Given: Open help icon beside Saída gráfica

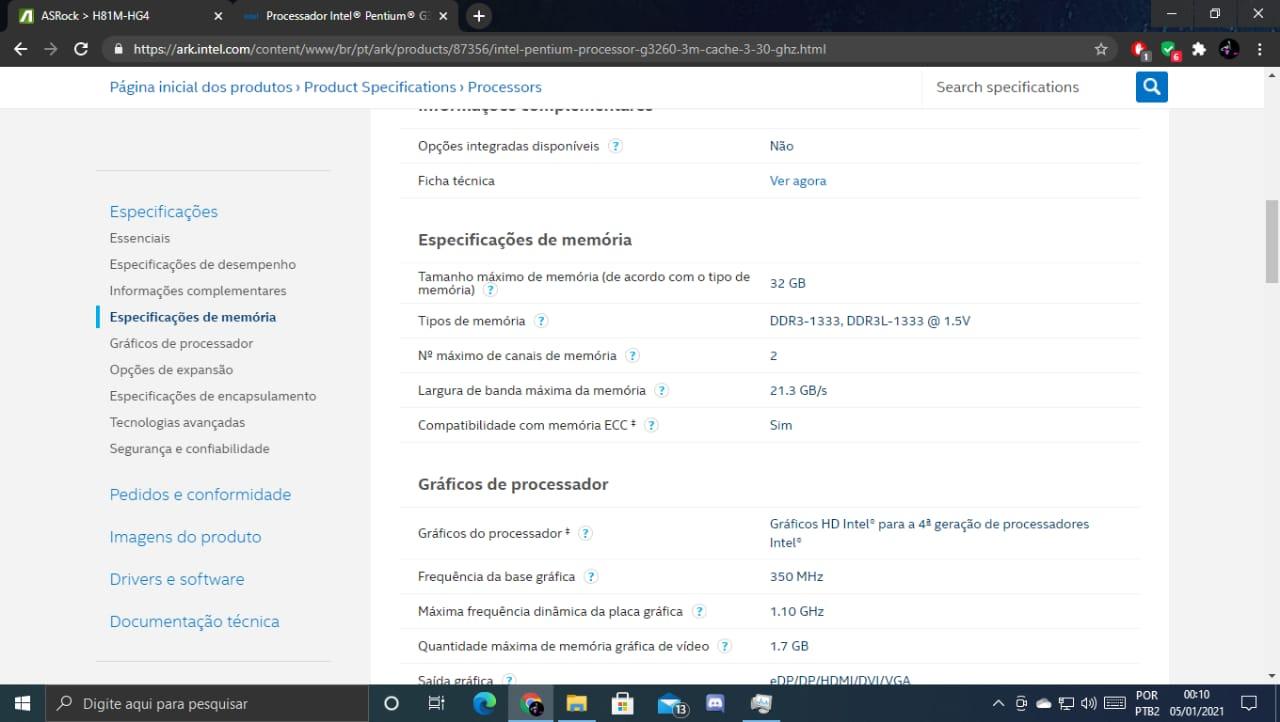Looking at the screenshot, I should (509, 680).
